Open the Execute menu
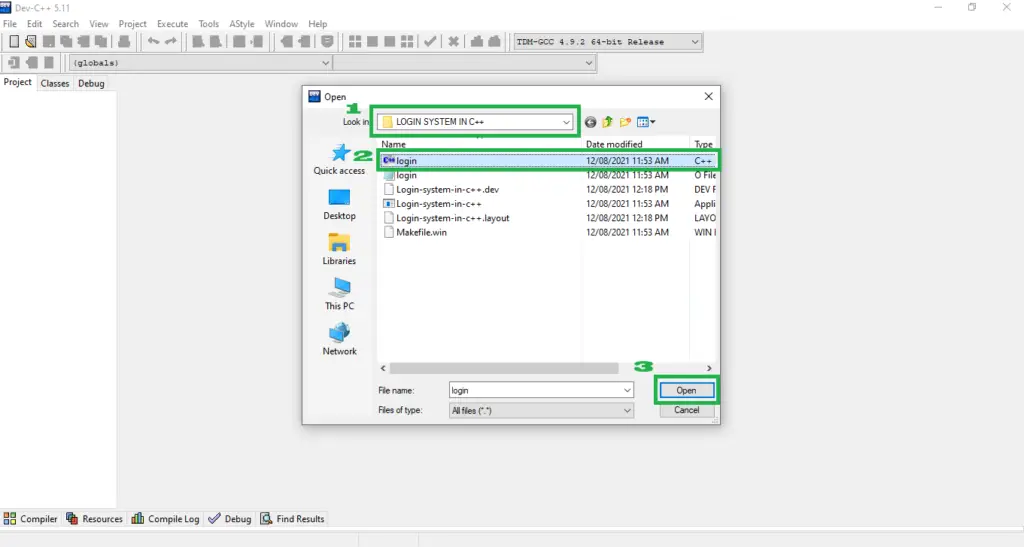 coord(172,24)
